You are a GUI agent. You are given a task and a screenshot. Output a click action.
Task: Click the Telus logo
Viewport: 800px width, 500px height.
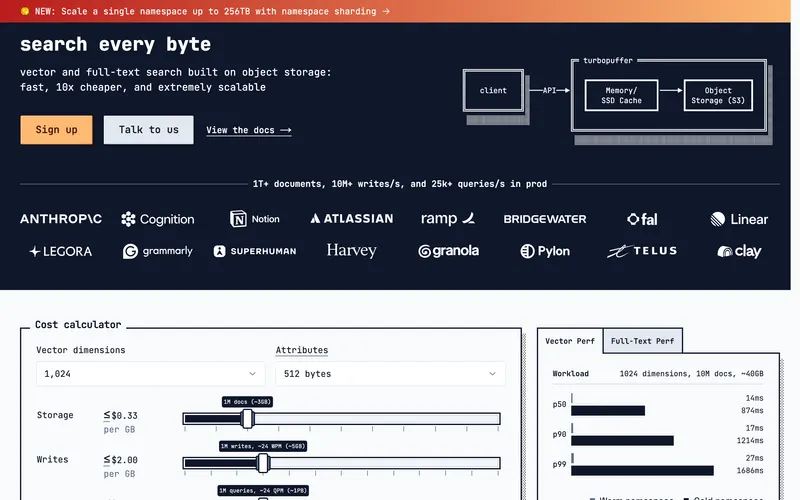[x=642, y=251]
